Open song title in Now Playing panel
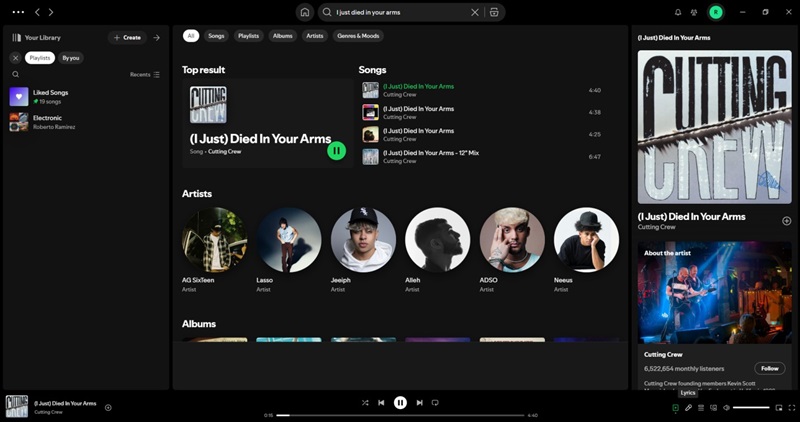The height and width of the screenshot is (422, 800). (691, 216)
